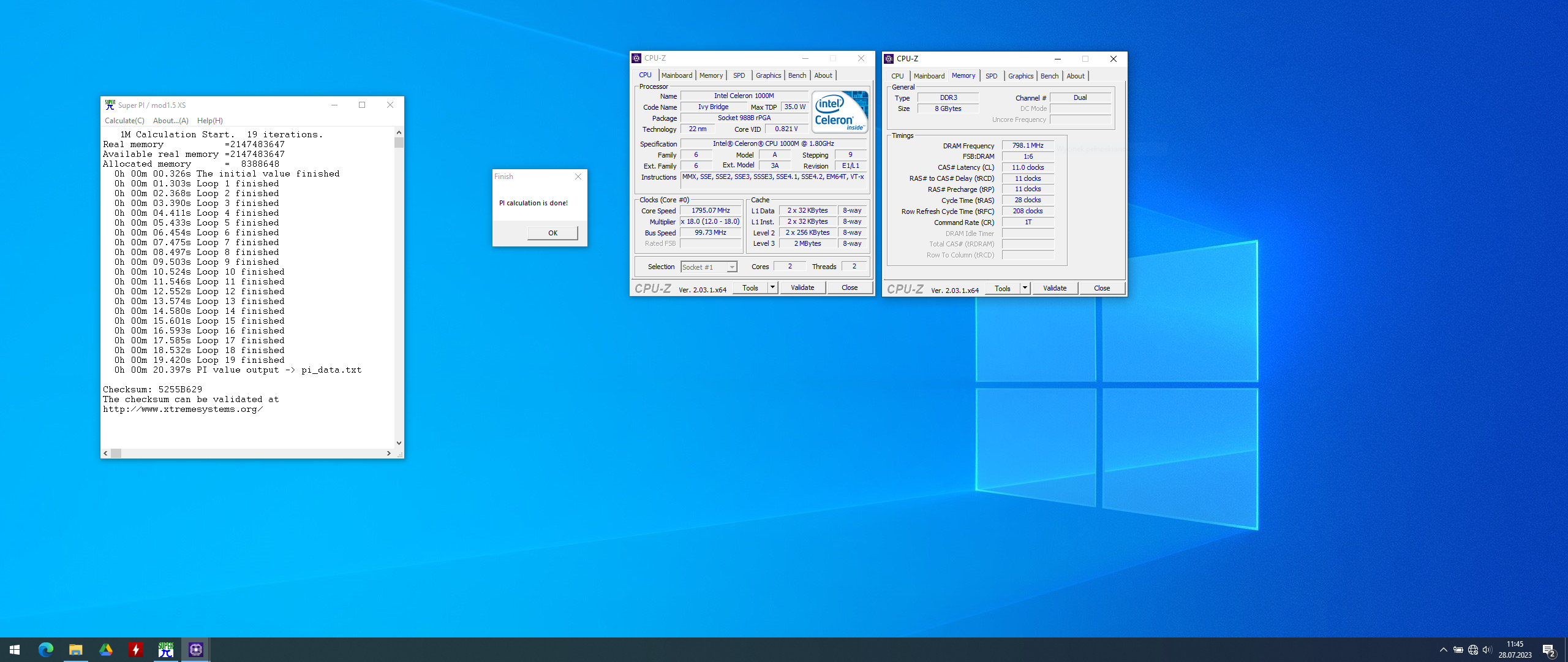Switch to CPU-Z taskbar icon

click(196, 650)
